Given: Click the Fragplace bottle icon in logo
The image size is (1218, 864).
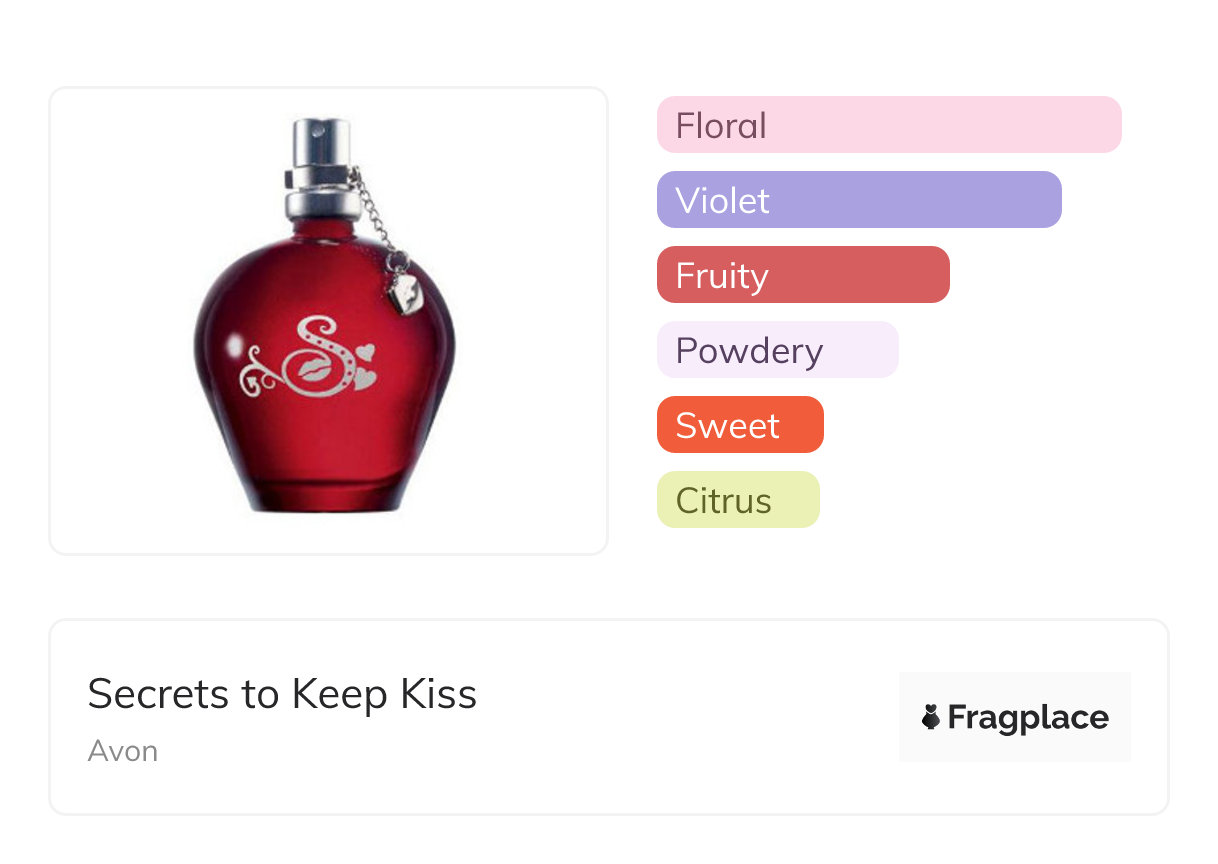Looking at the screenshot, I should pyautogui.click(x=931, y=717).
